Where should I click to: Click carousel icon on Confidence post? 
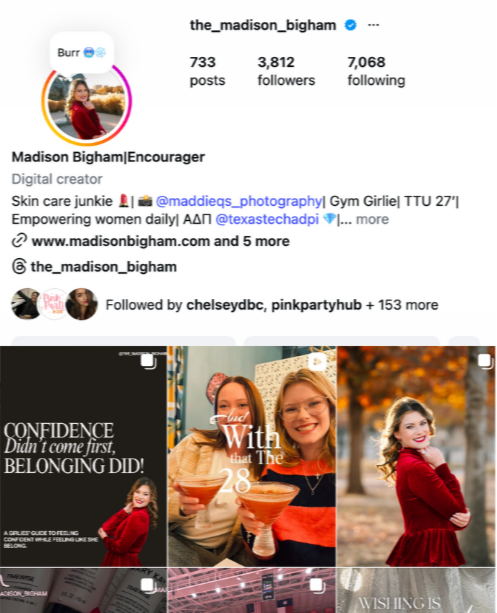(149, 361)
